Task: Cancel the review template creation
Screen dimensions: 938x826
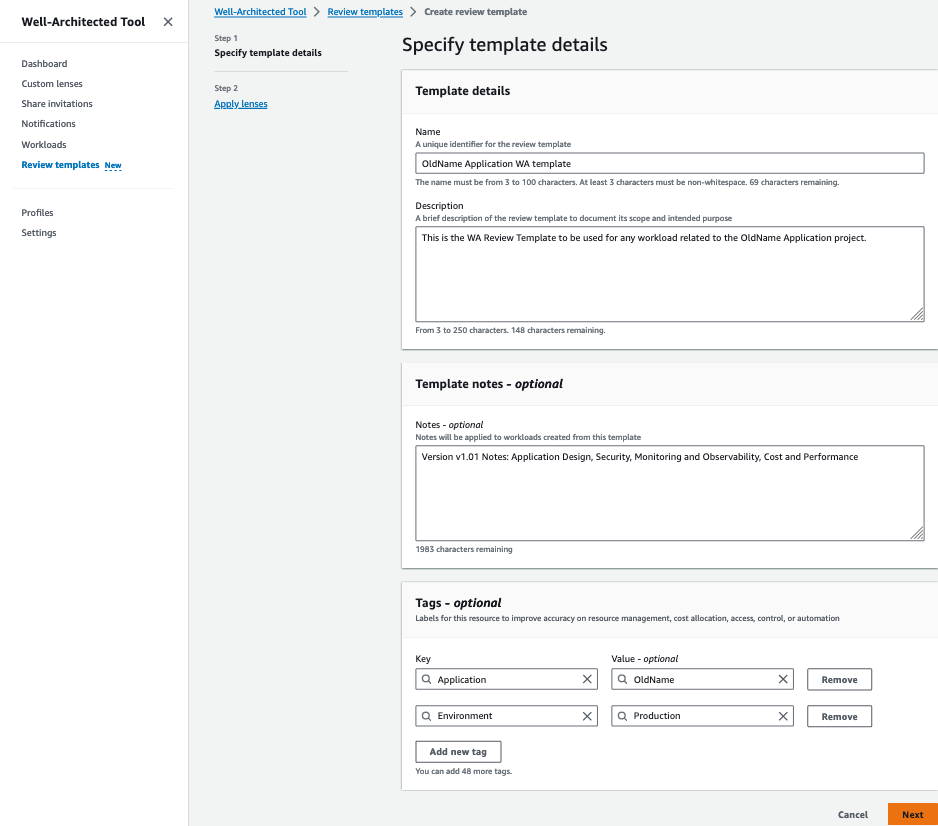Action: 852,814
